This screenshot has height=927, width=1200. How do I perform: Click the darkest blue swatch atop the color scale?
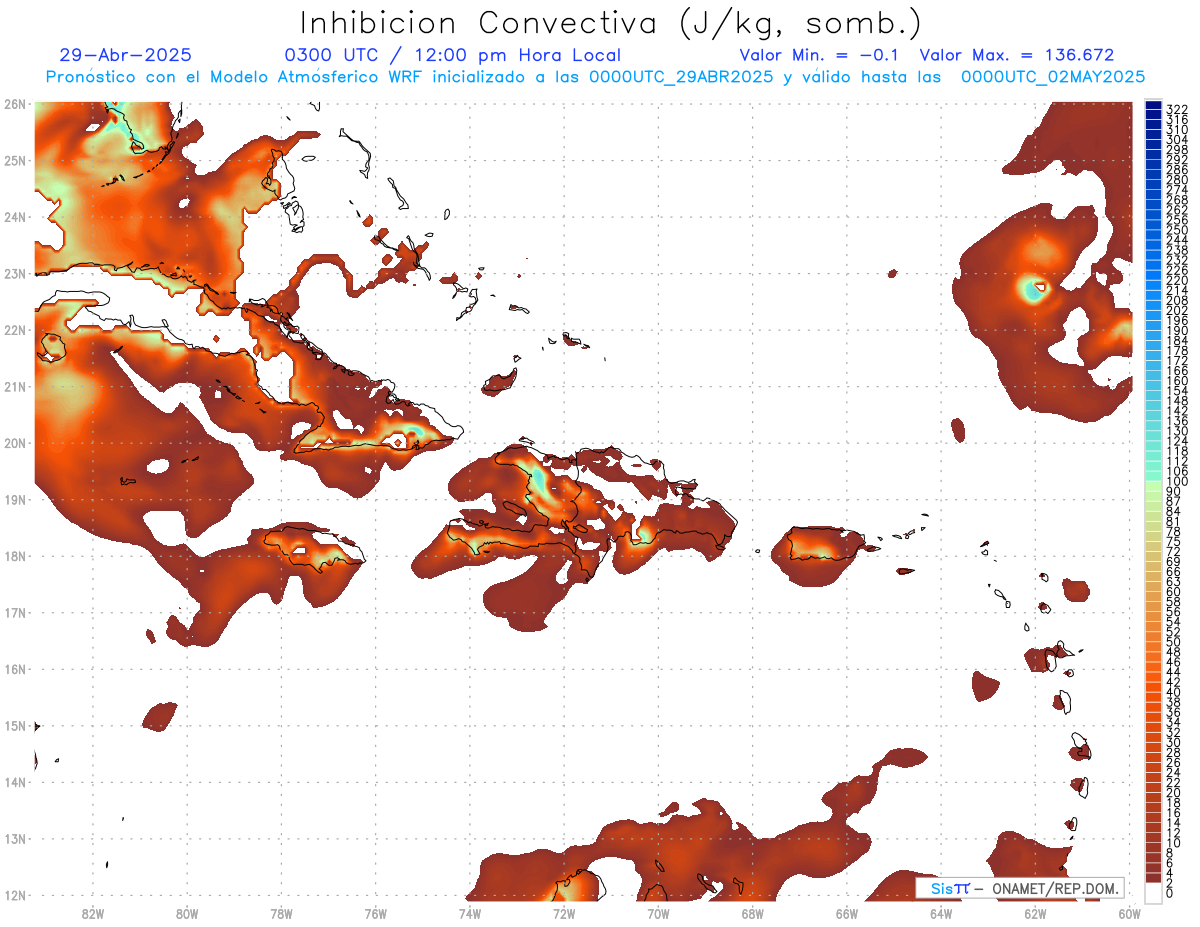pos(1154,106)
